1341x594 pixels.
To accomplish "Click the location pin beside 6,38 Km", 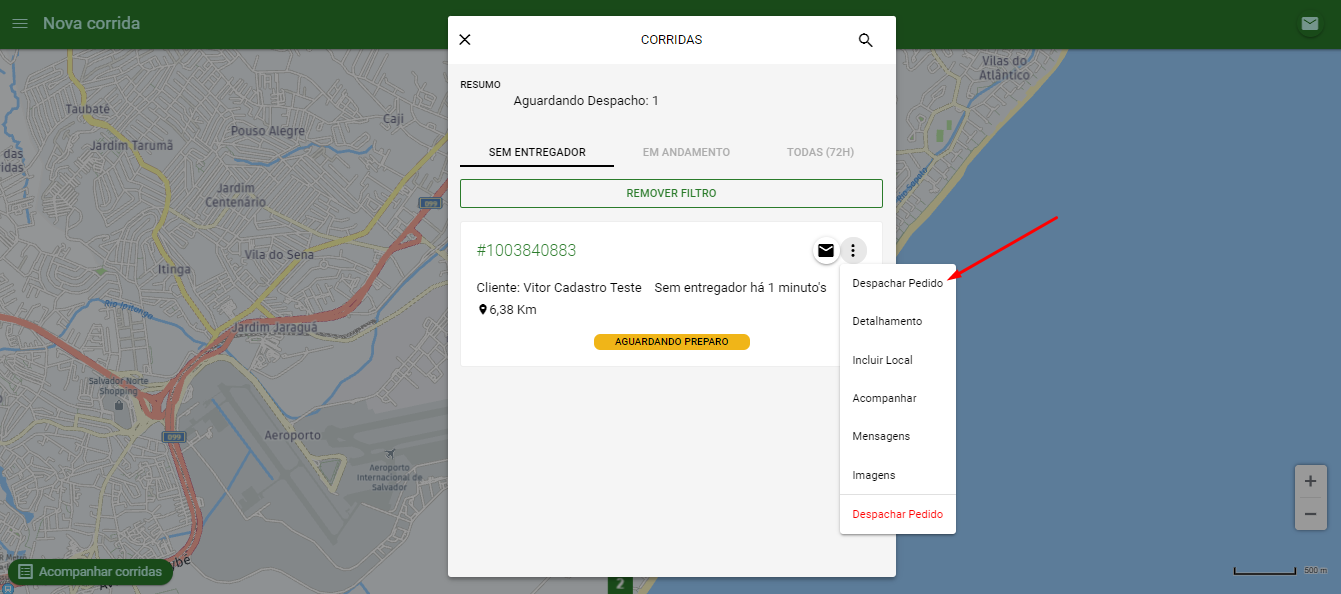I will (x=483, y=310).
